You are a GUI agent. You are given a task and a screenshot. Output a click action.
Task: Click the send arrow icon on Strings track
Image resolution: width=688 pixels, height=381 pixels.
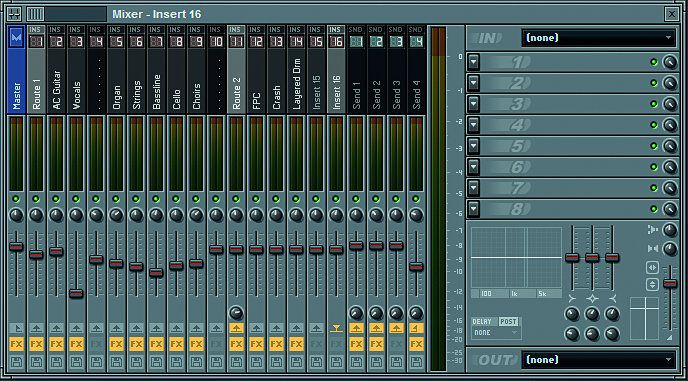click(136, 328)
